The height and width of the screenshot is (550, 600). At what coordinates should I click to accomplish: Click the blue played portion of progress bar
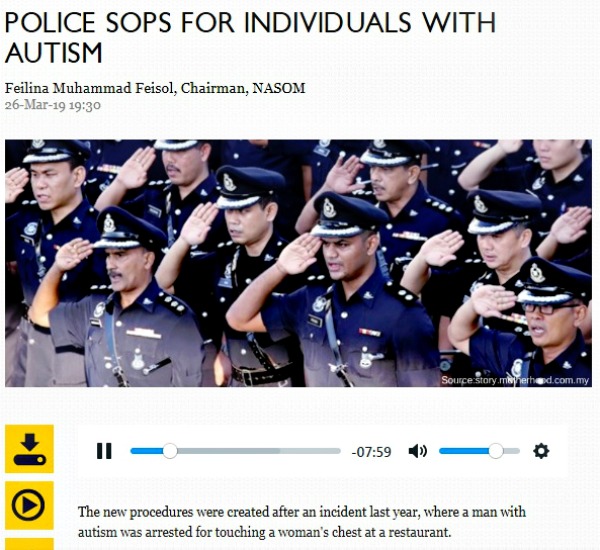(x=147, y=451)
